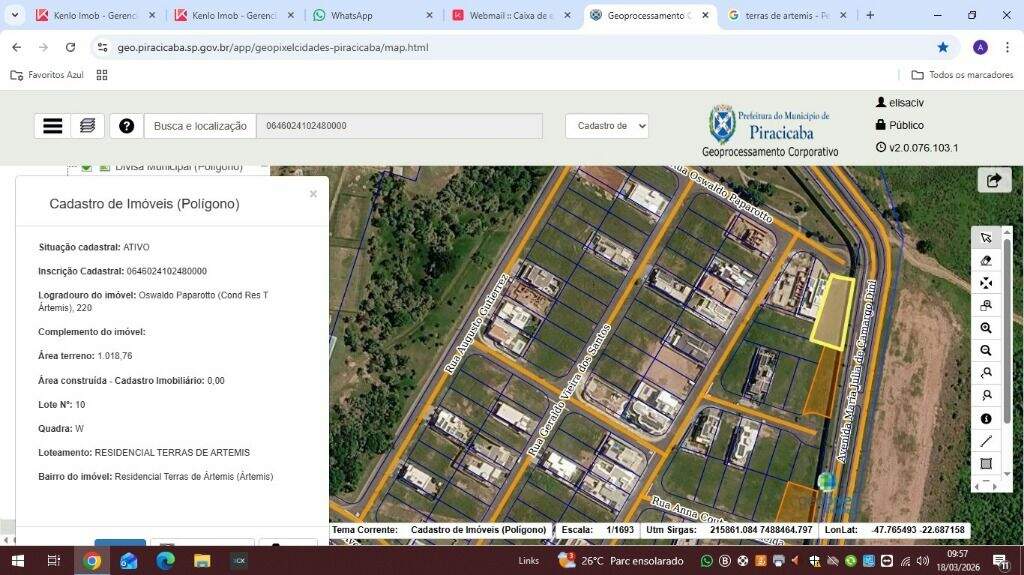Select the zoom-to-window rectangle tool
The height and width of the screenshot is (575, 1024).
pyautogui.click(x=986, y=305)
